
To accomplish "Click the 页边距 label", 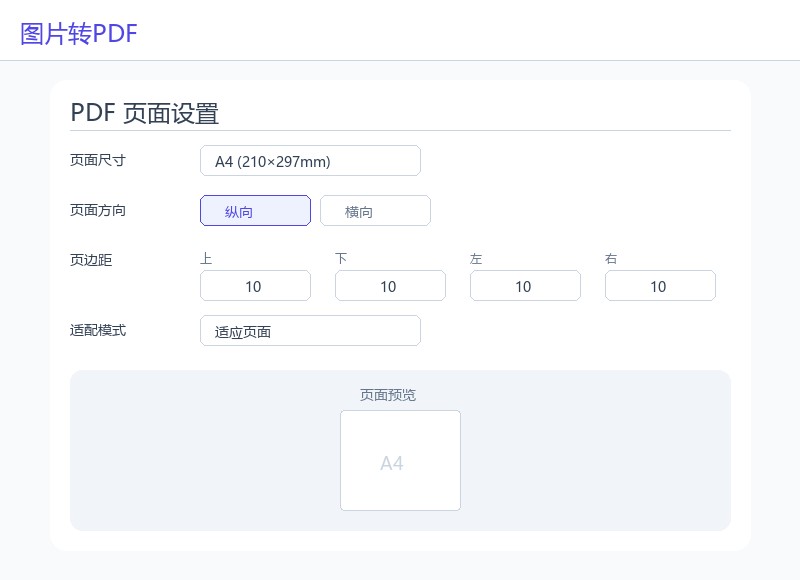I will click(x=91, y=260).
